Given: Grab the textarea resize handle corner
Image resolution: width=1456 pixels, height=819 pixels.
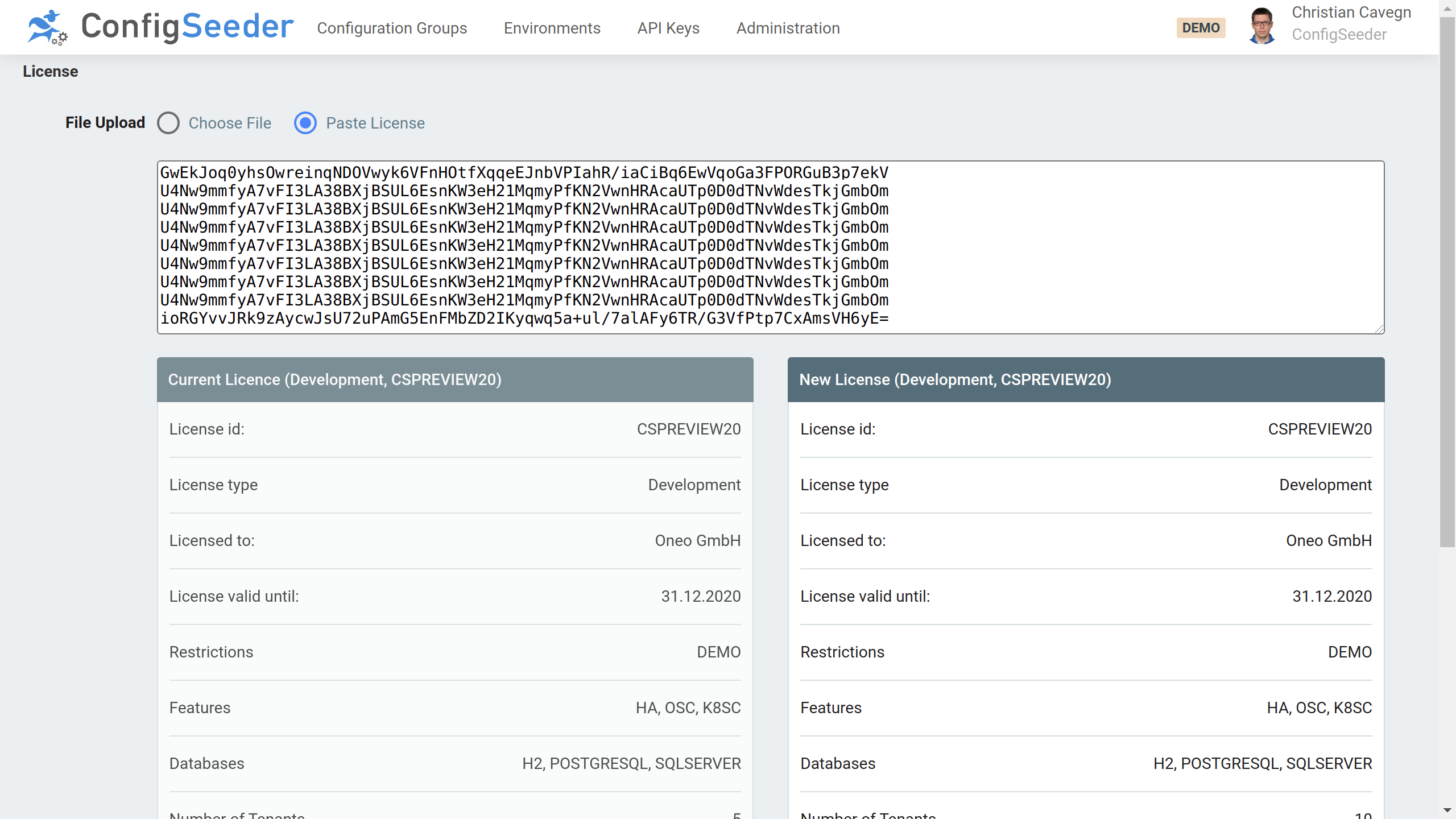Looking at the screenshot, I should (x=1380, y=329).
